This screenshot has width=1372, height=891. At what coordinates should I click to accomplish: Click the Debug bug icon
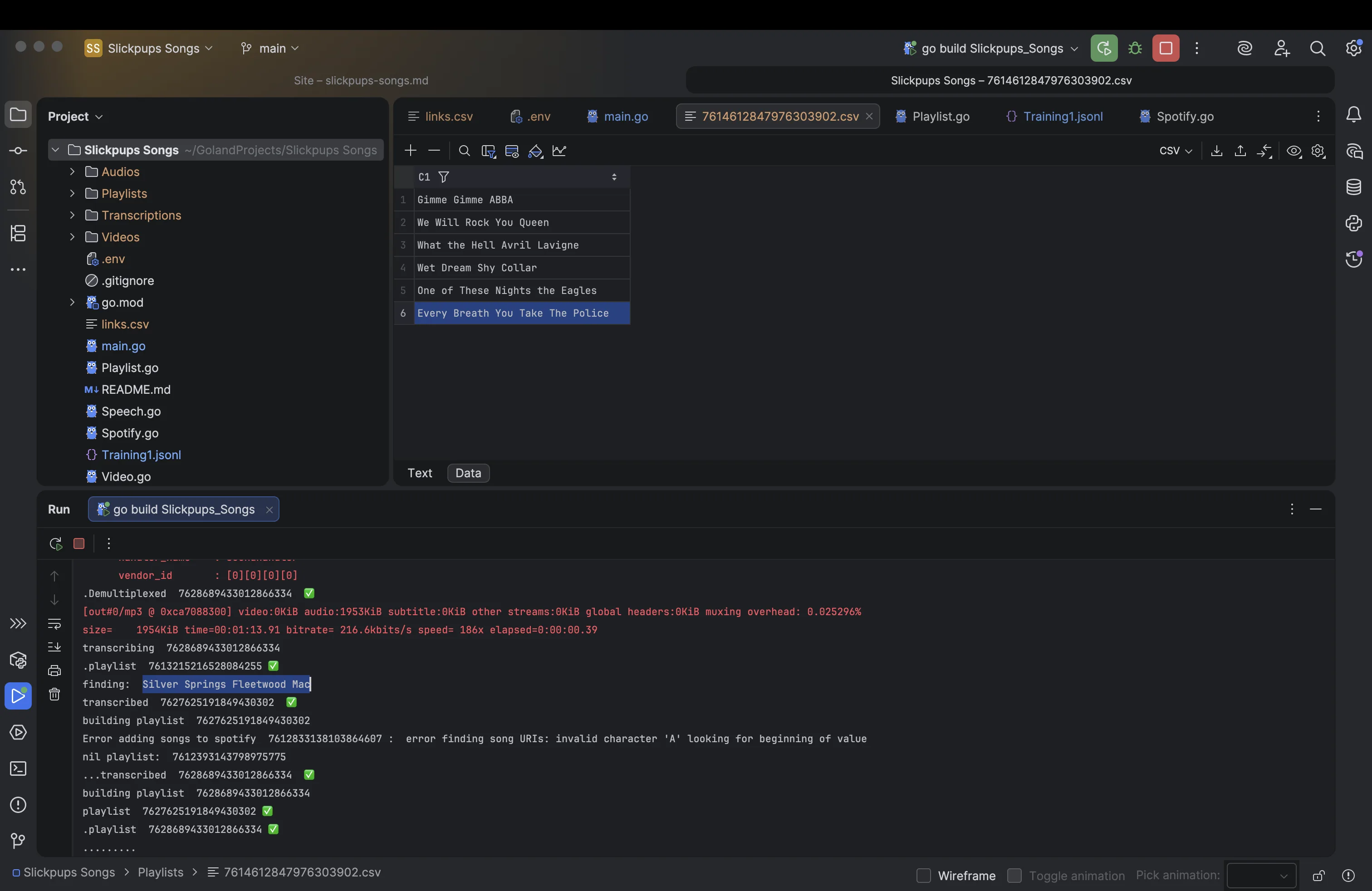(x=1135, y=49)
